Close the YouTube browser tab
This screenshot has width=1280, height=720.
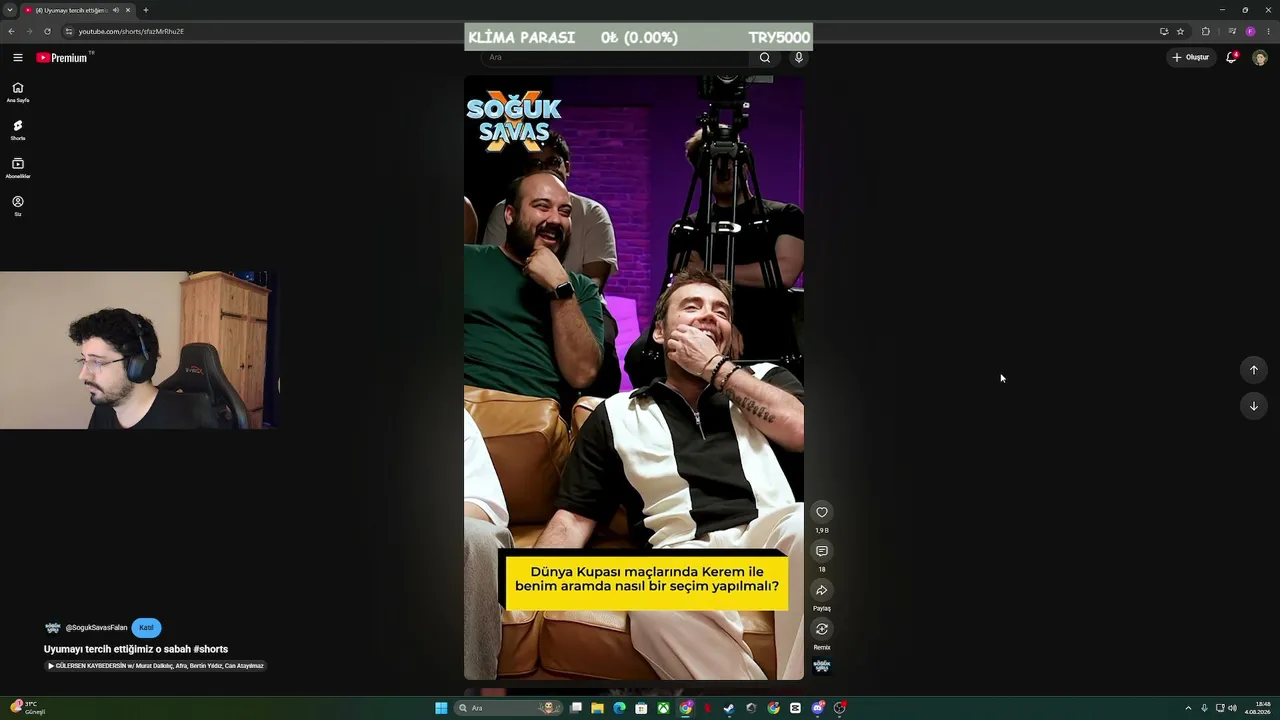point(128,10)
